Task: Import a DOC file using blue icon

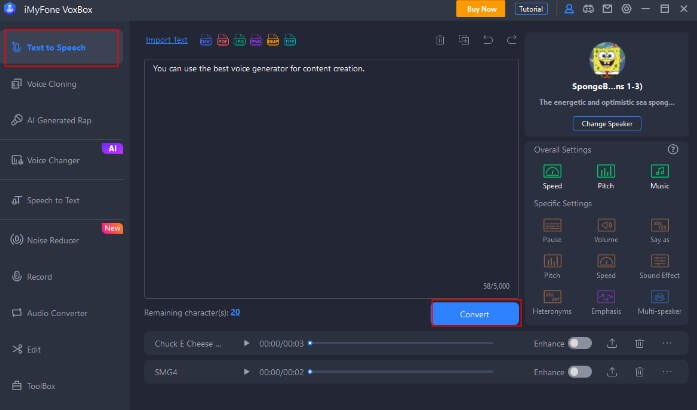Action: click(x=206, y=40)
